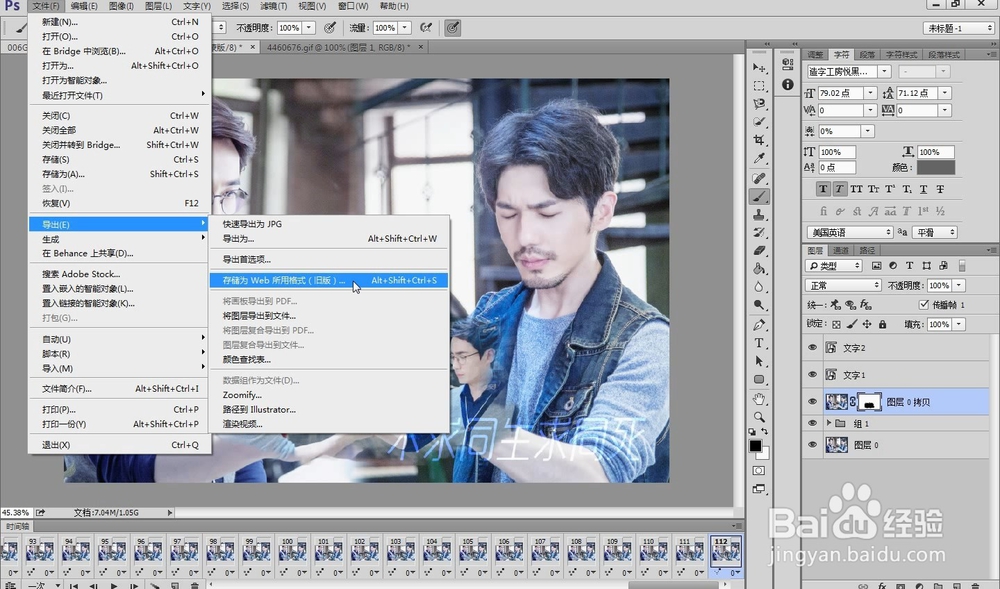Select the Zoom tool
The image size is (1000, 589).
759,417
